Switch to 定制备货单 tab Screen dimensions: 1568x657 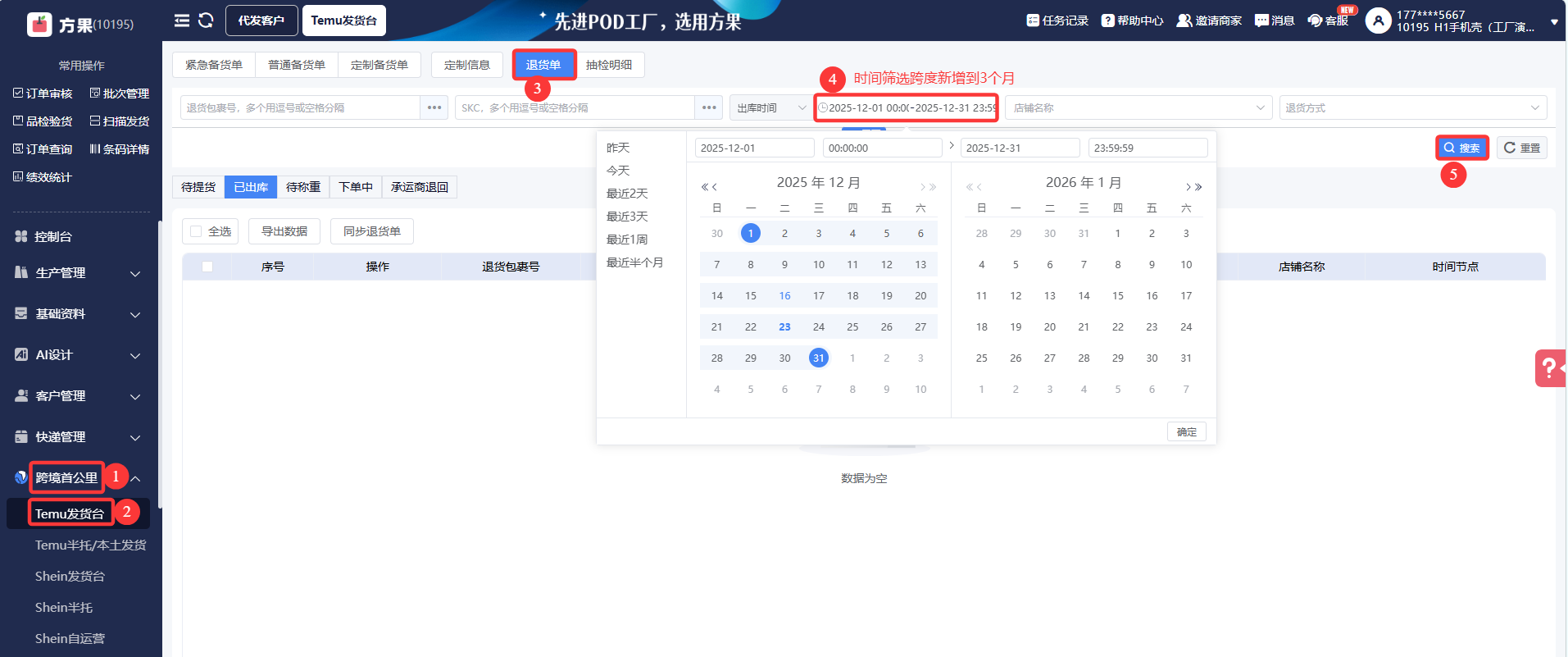coord(380,65)
